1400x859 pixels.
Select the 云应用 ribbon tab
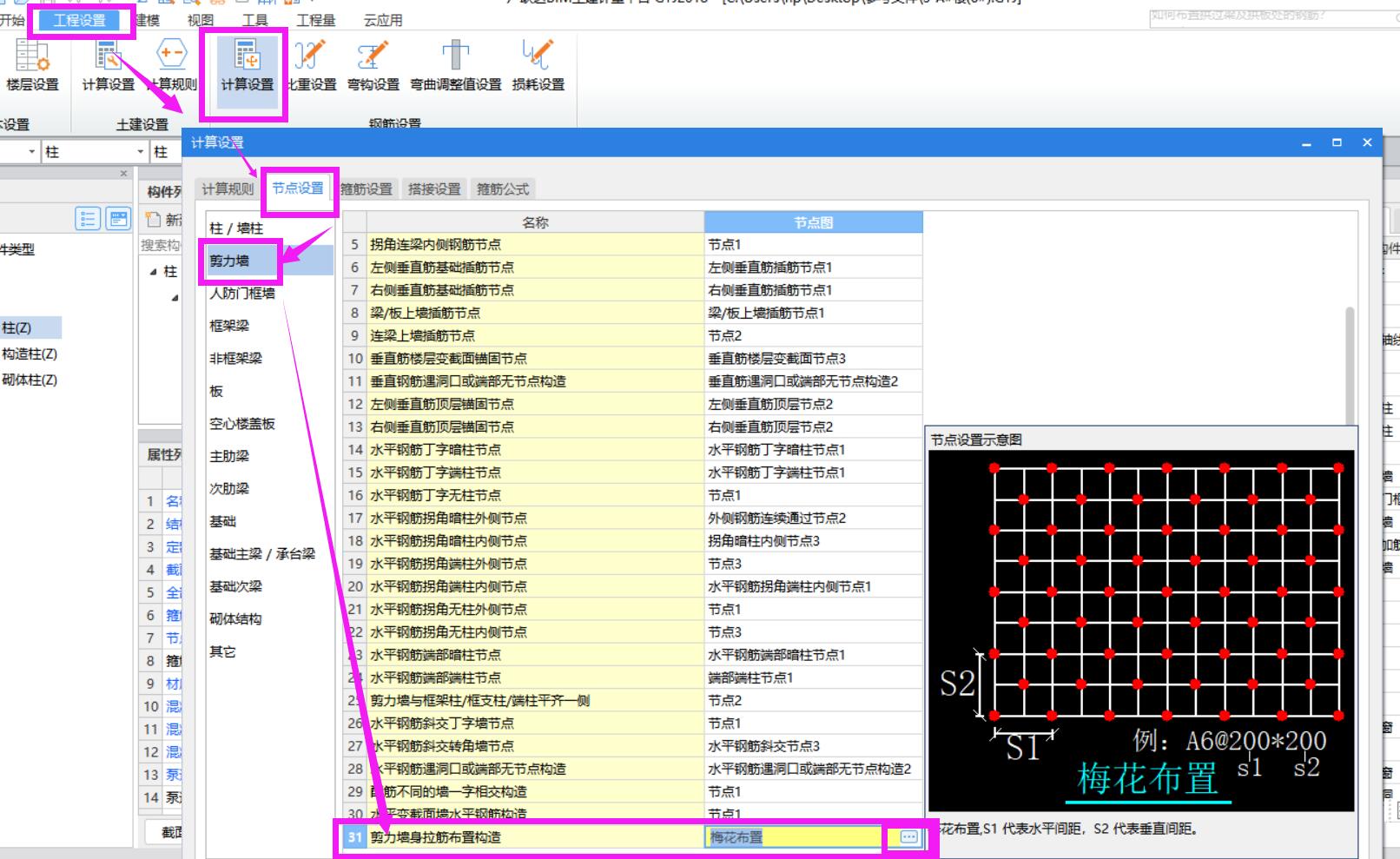383,20
